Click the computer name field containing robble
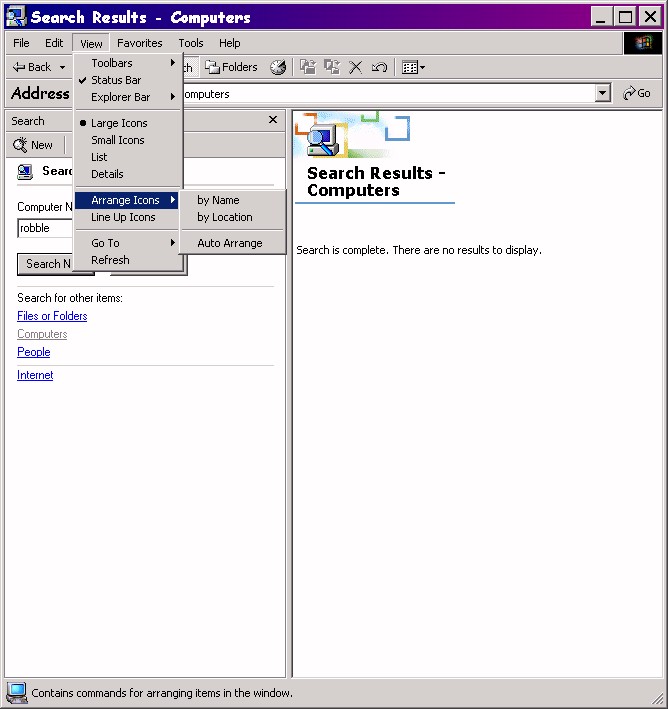This screenshot has height=709, width=668. point(45,228)
